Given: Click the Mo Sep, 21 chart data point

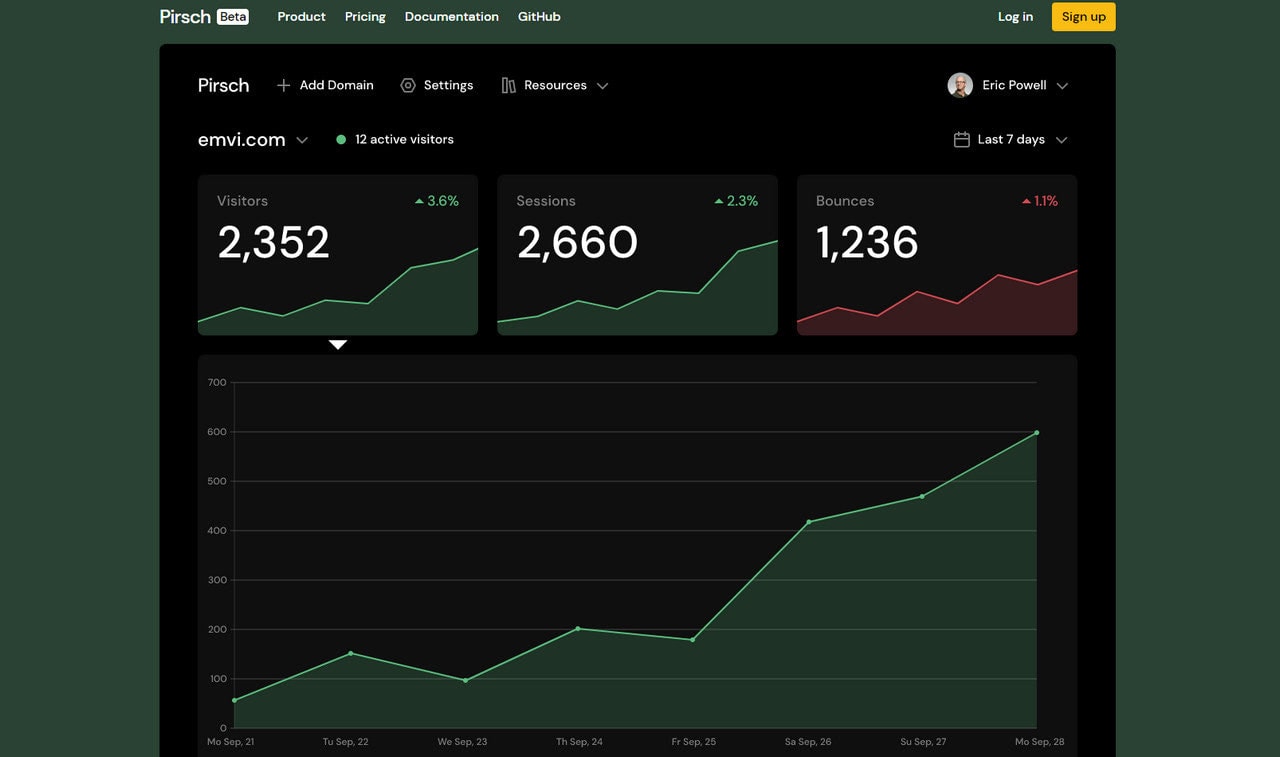Looking at the screenshot, I should tap(234, 700).
